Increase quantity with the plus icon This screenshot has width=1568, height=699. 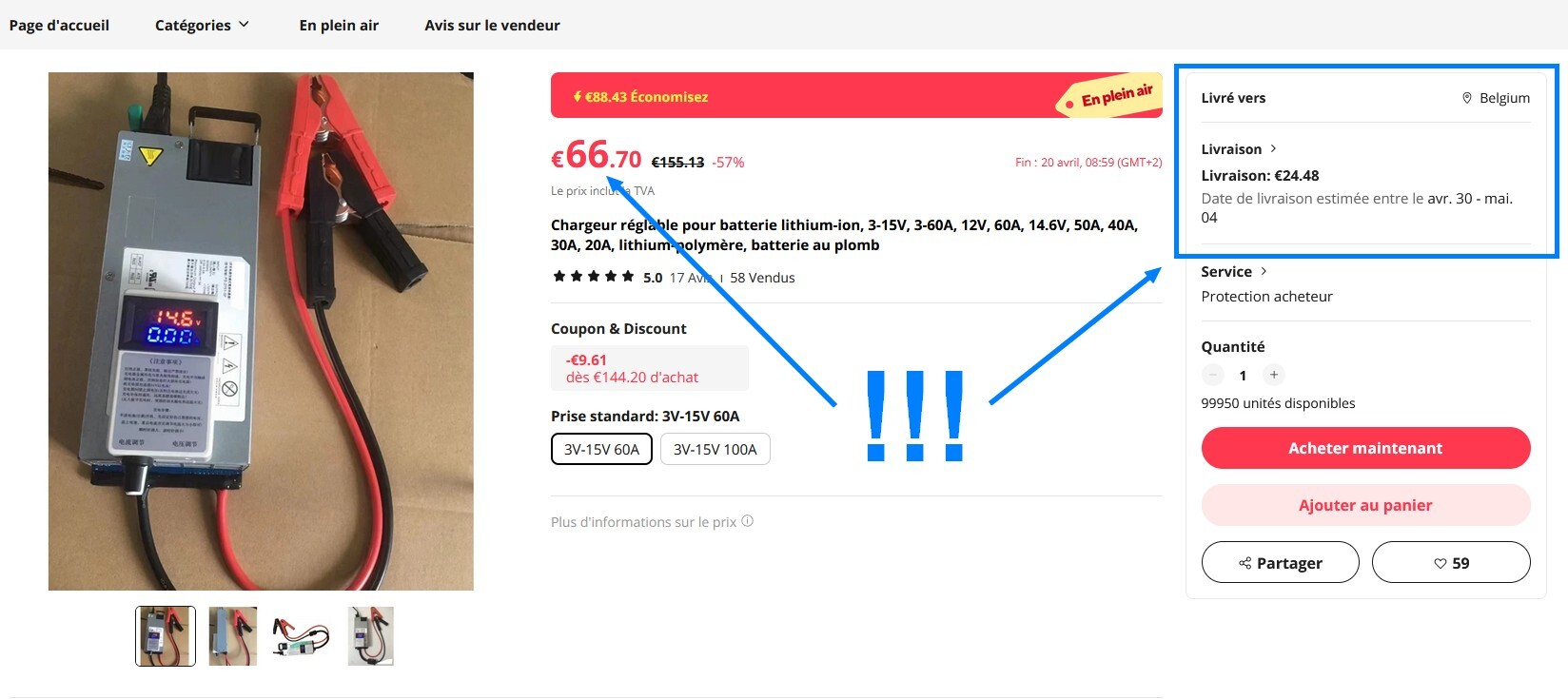click(x=1274, y=375)
